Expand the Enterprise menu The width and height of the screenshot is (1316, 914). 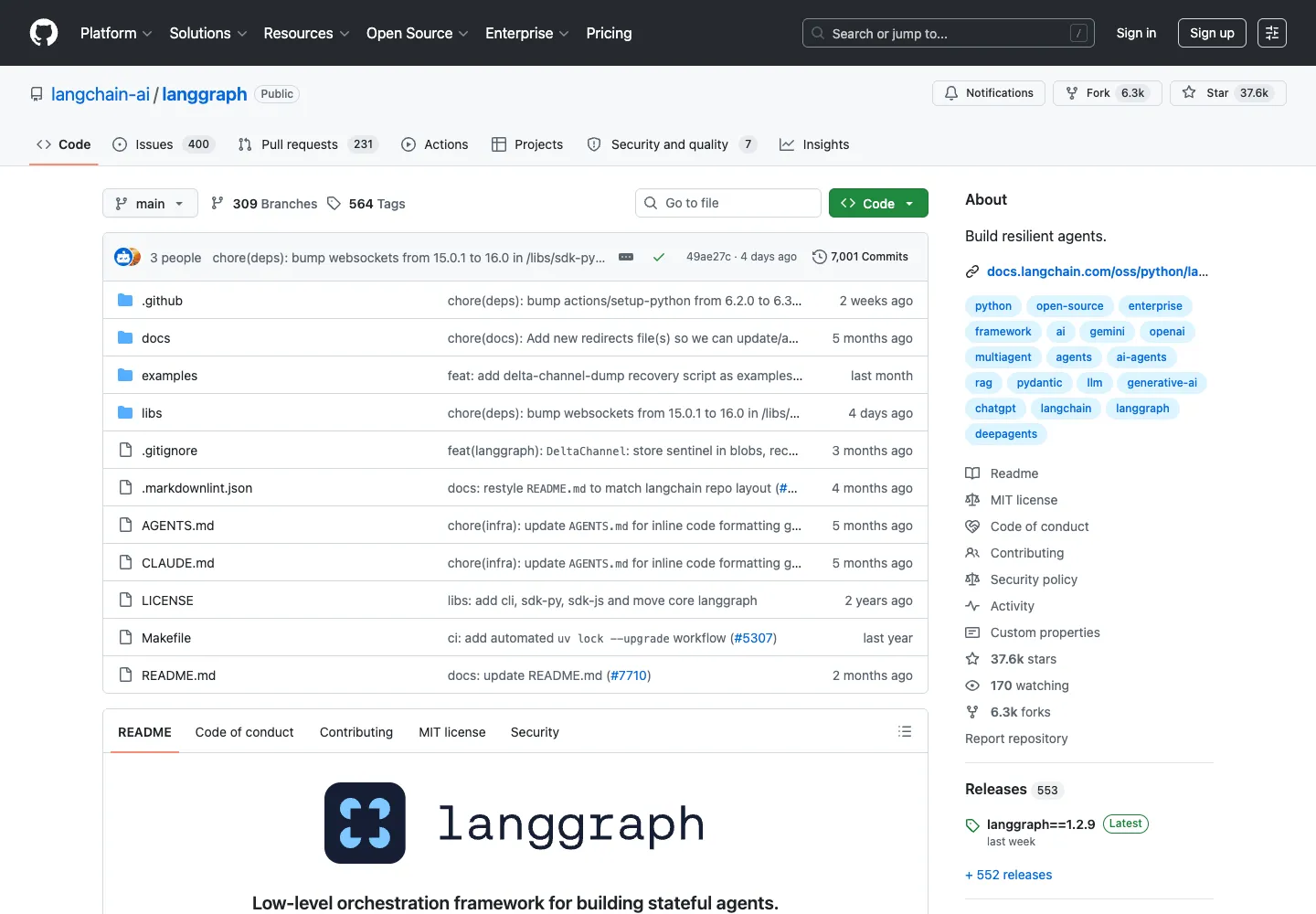527,33
